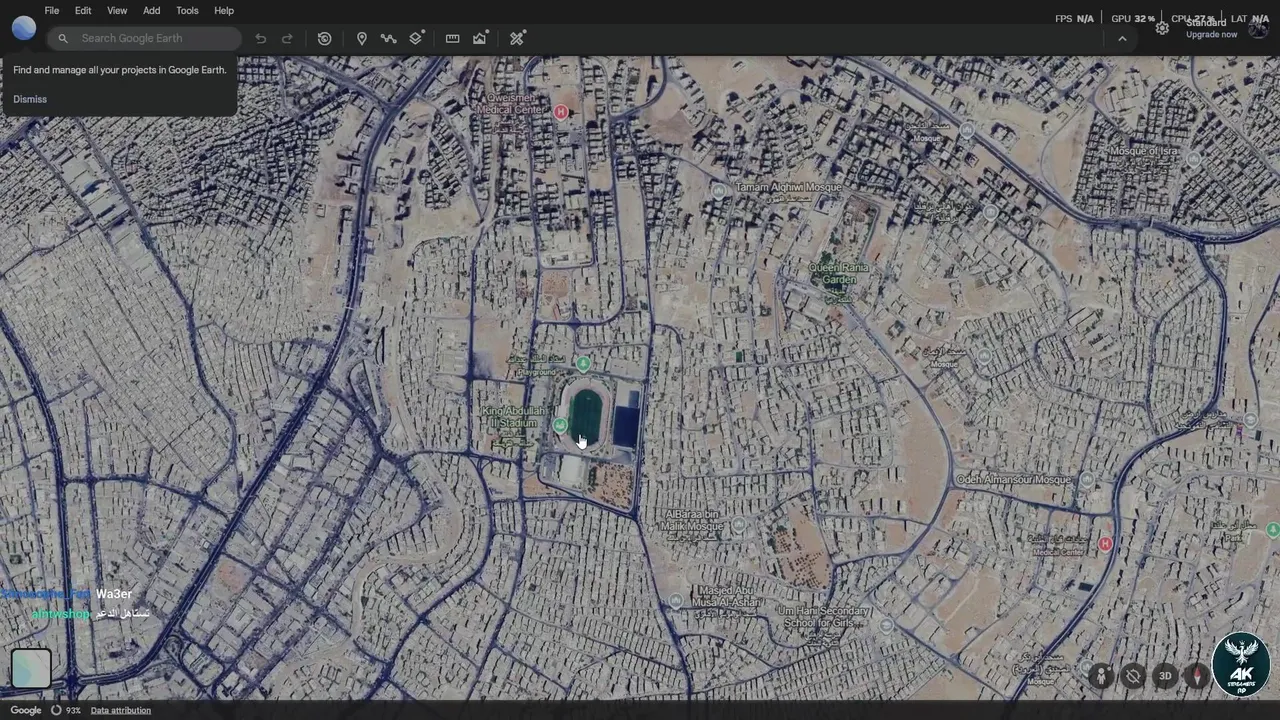The image size is (1280, 720).
Task: Click the search magnifier icon
Action: (63, 38)
